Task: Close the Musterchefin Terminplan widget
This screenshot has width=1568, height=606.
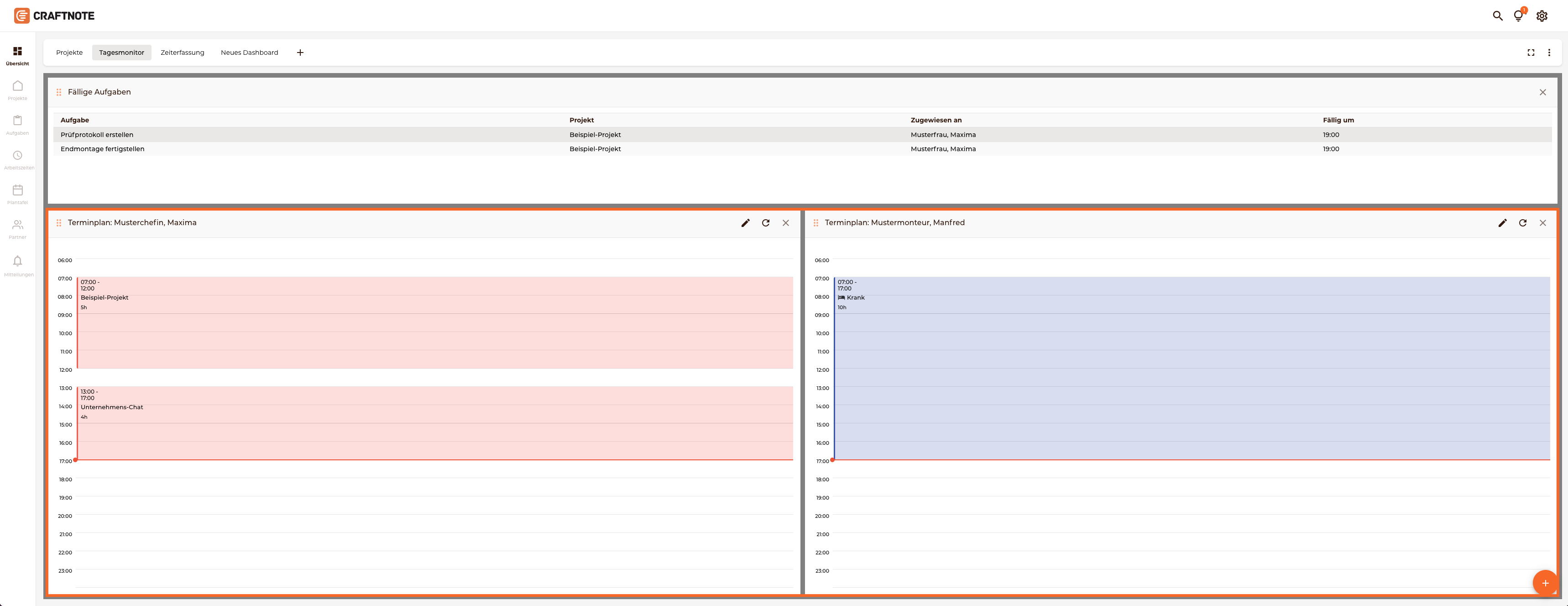Action: coord(785,223)
